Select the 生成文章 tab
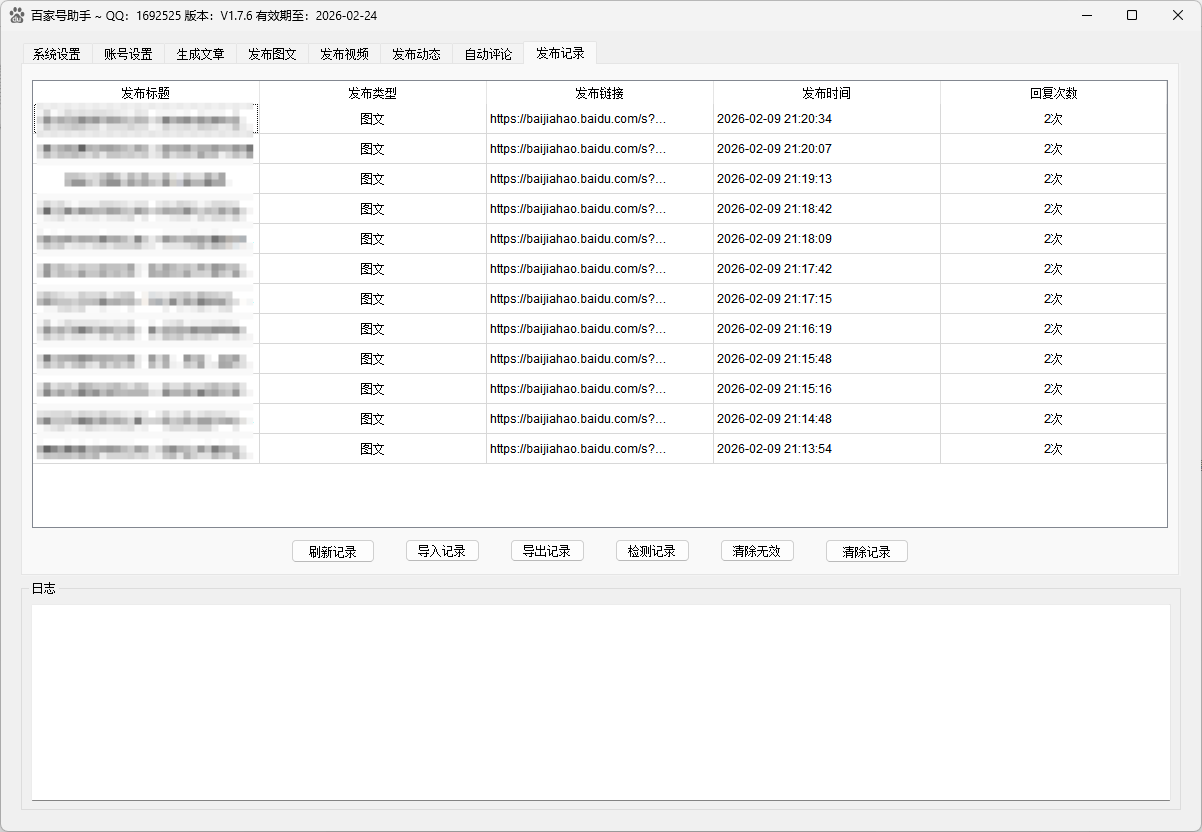 tap(199, 54)
